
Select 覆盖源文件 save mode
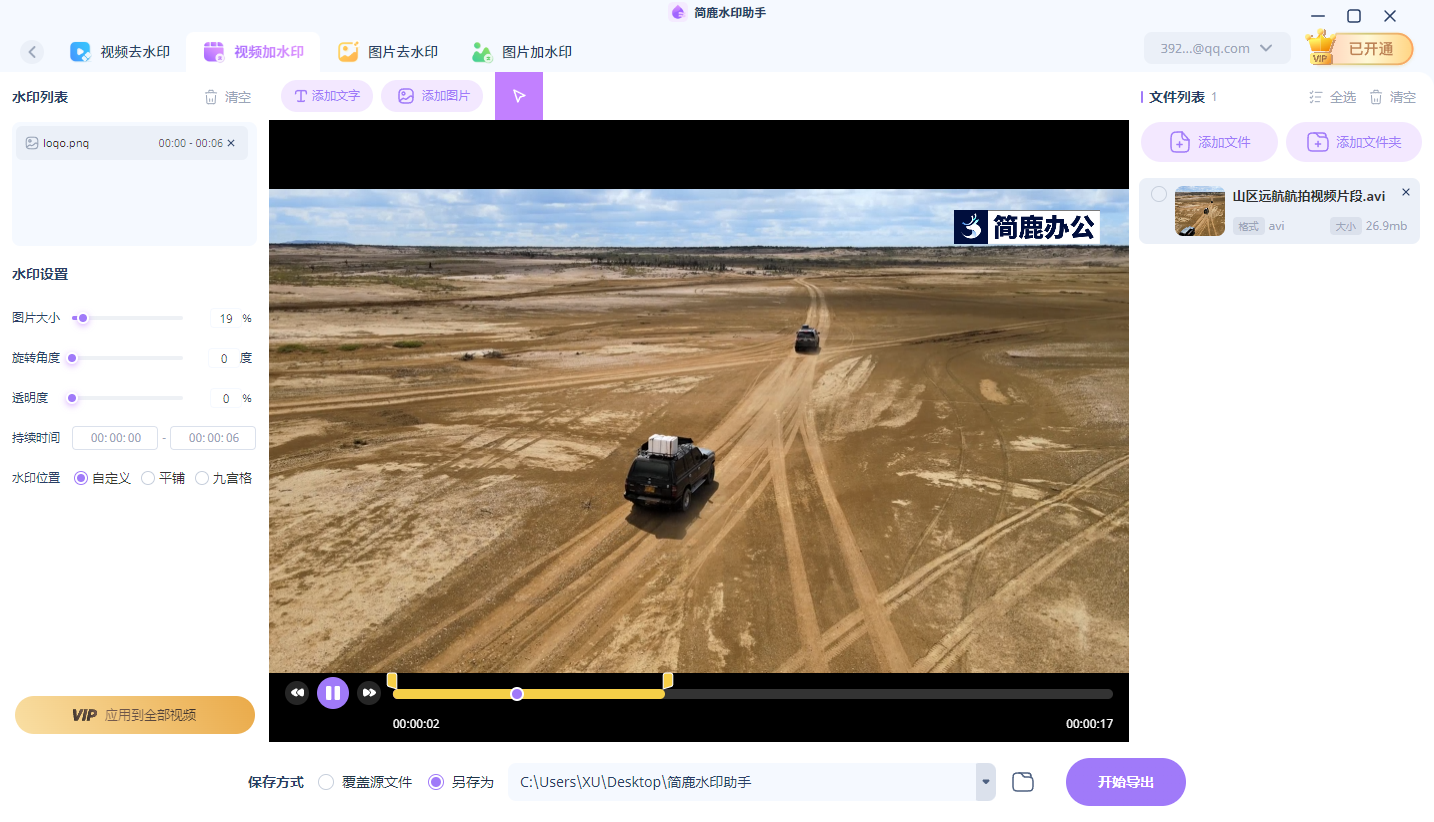coord(326,782)
